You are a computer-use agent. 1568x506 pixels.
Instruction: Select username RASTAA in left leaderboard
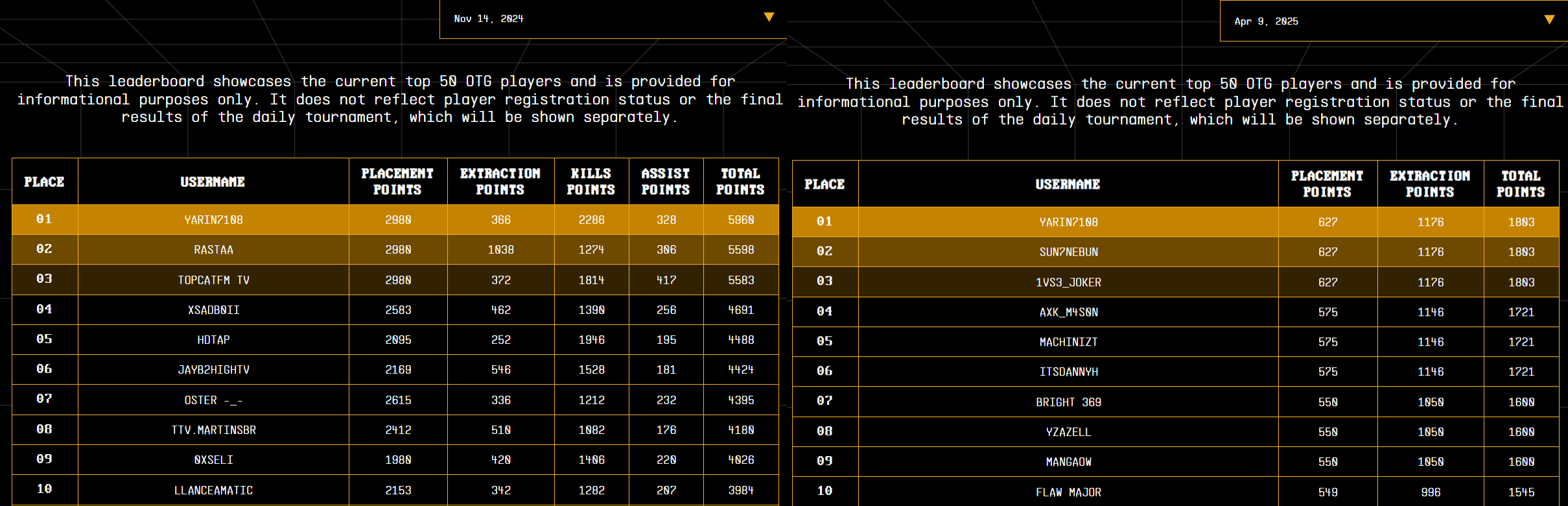coord(213,250)
